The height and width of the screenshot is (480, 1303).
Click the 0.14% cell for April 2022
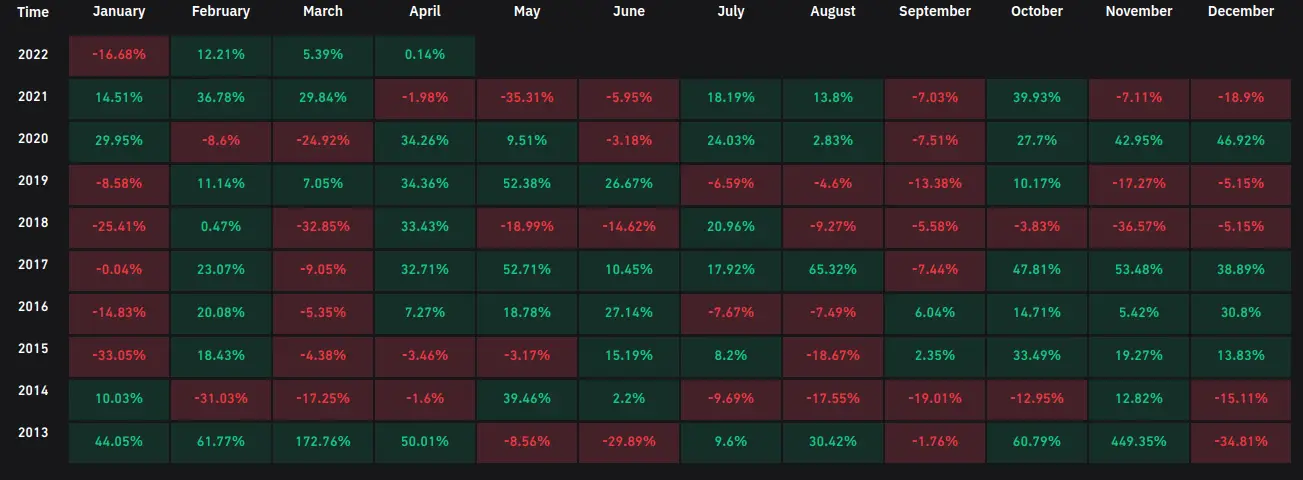point(424,55)
